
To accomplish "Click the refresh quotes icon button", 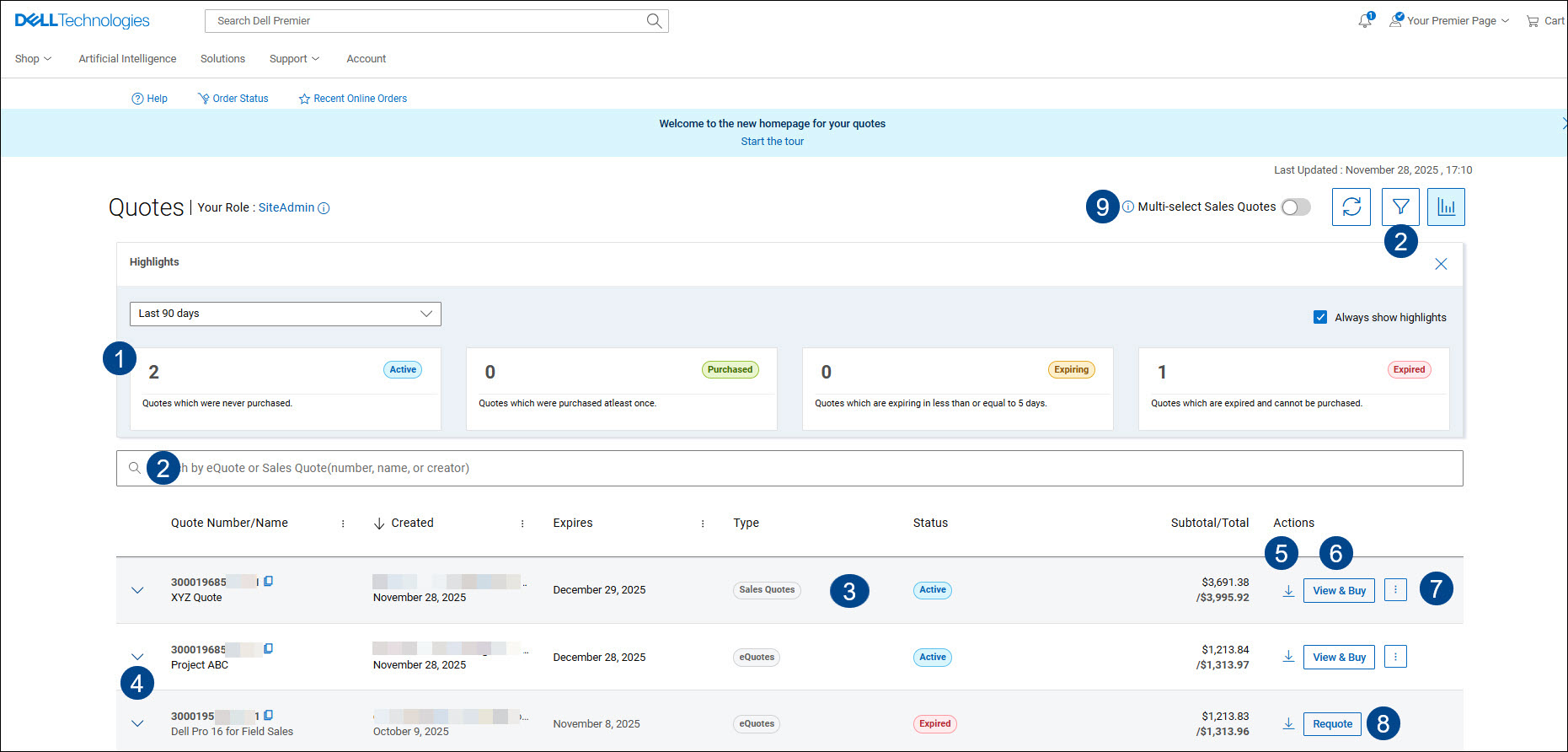I will coord(1351,207).
